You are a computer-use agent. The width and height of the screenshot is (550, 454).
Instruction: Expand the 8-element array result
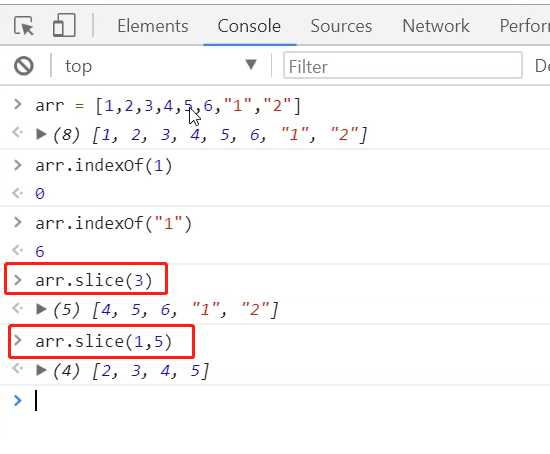[41, 134]
